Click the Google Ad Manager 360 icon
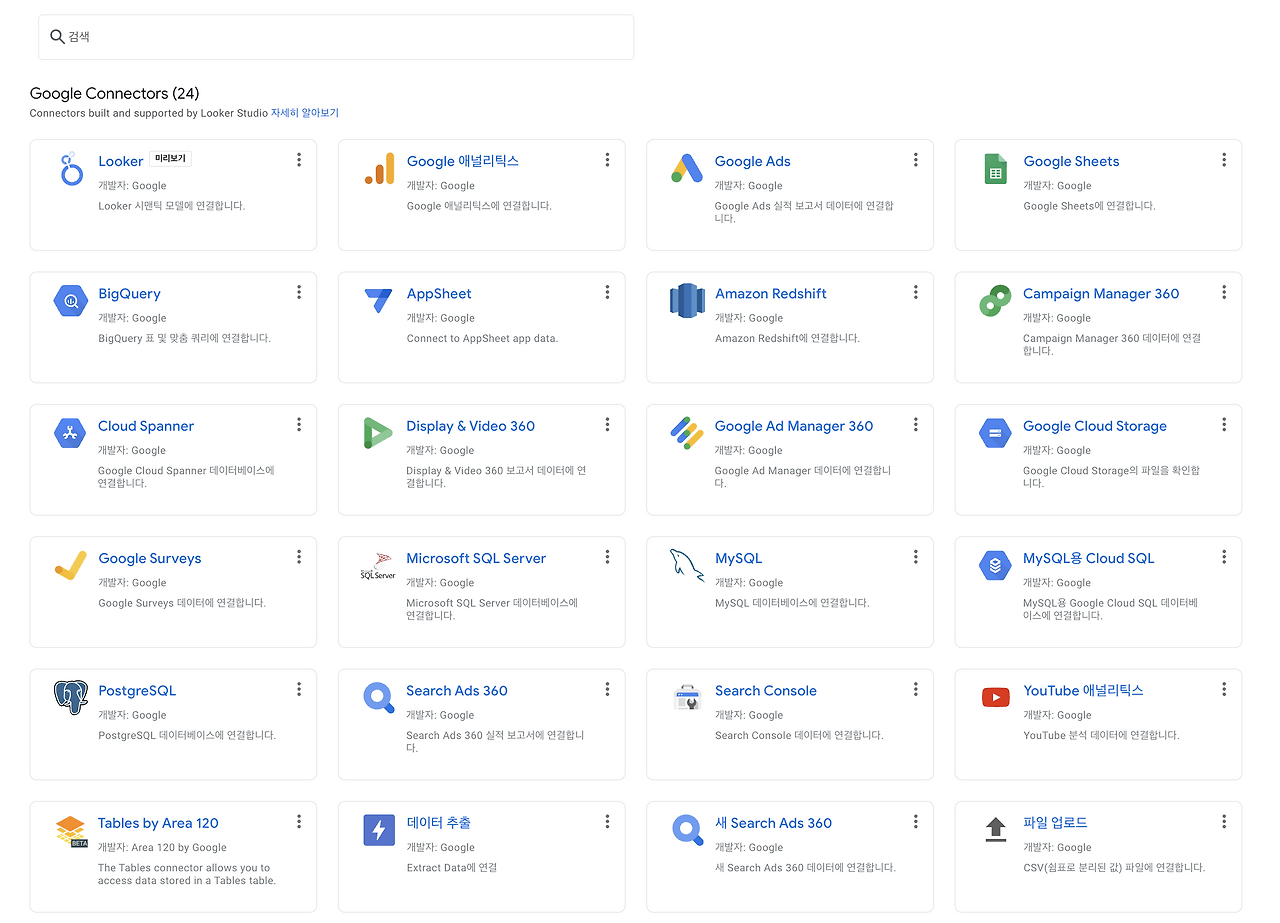This screenshot has width=1280, height=923. click(687, 433)
